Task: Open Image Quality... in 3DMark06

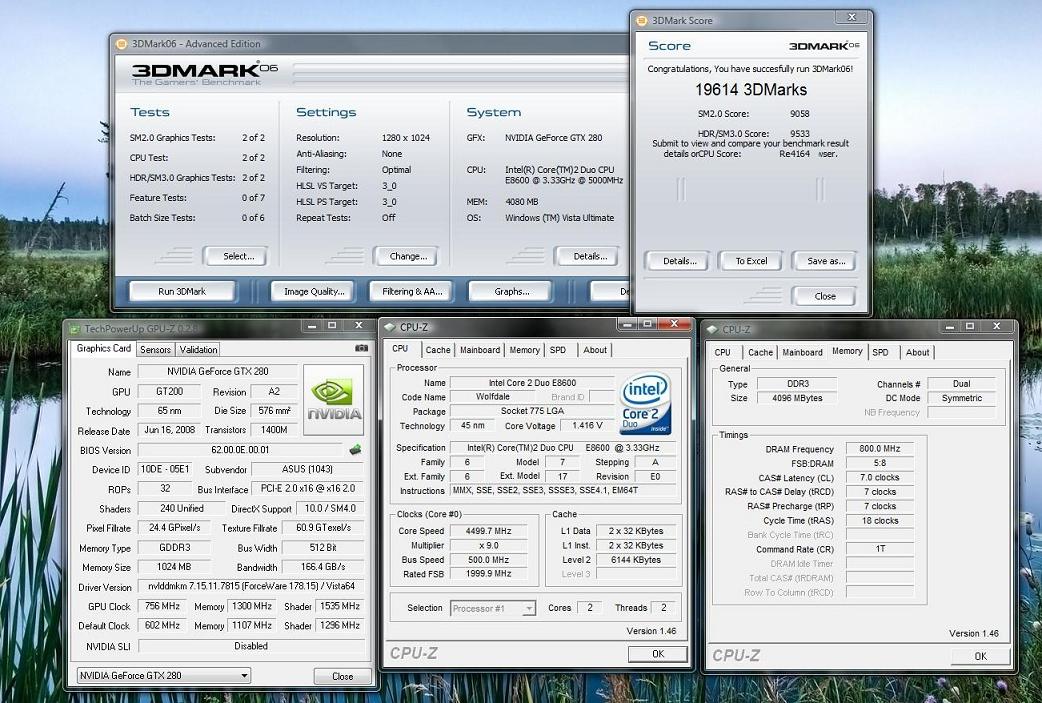Action: point(313,292)
